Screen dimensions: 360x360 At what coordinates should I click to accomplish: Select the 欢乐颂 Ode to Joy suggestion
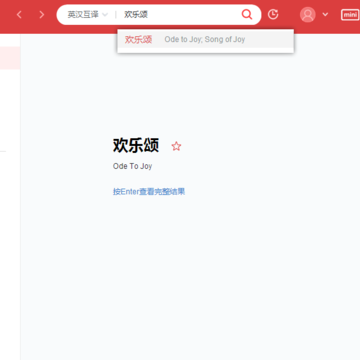206,39
